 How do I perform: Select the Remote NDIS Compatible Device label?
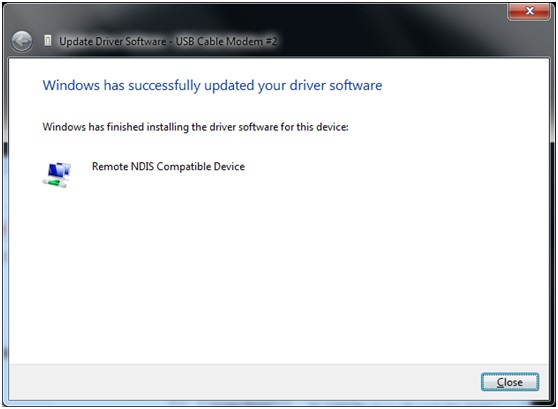(168, 167)
